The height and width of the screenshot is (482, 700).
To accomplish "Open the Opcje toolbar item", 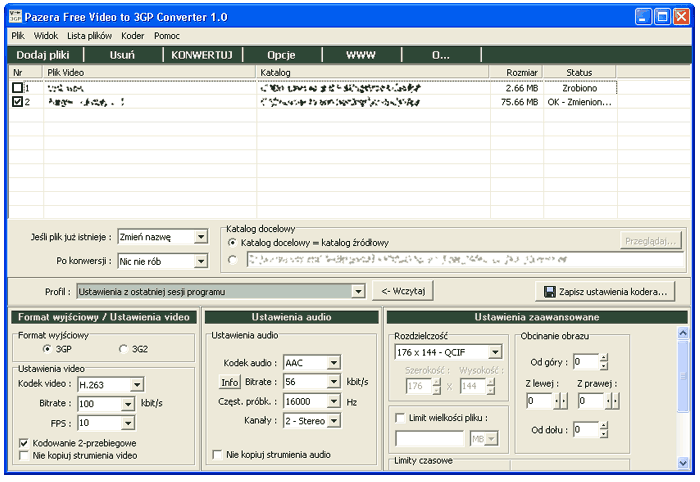I will tap(281, 55).
